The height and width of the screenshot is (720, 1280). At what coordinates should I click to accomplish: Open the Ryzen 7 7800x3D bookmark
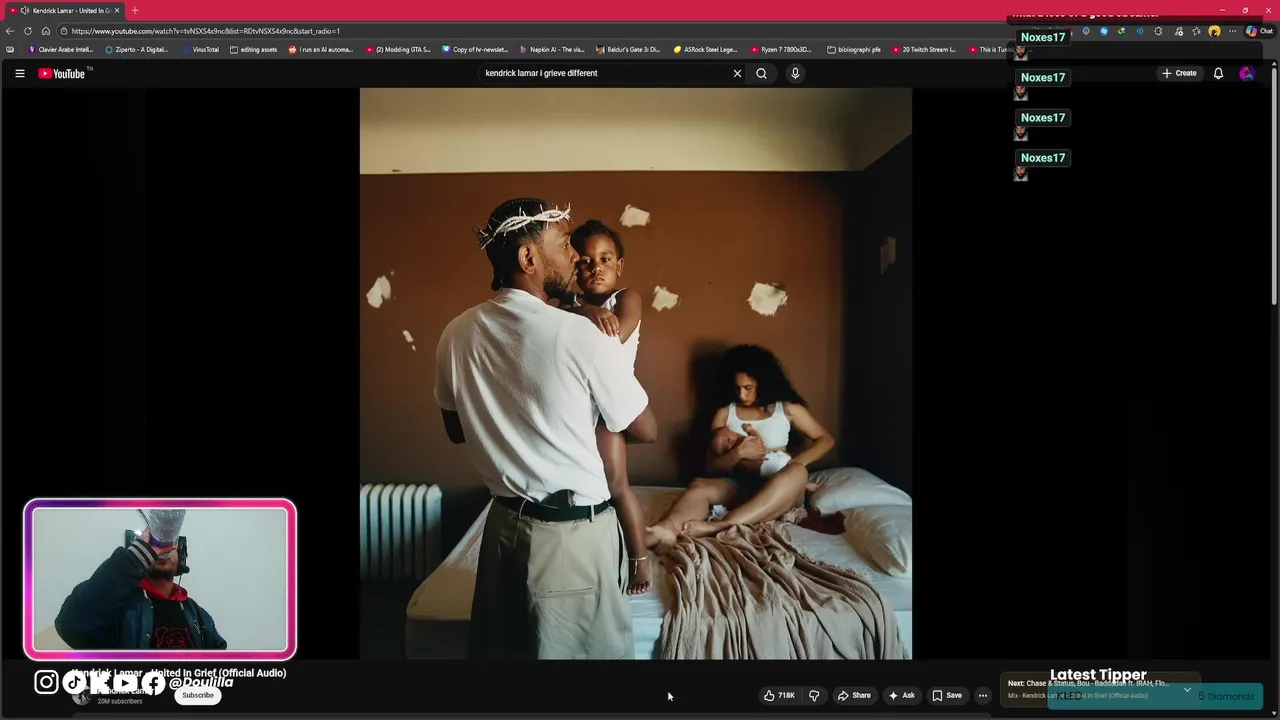click(781, 49)
